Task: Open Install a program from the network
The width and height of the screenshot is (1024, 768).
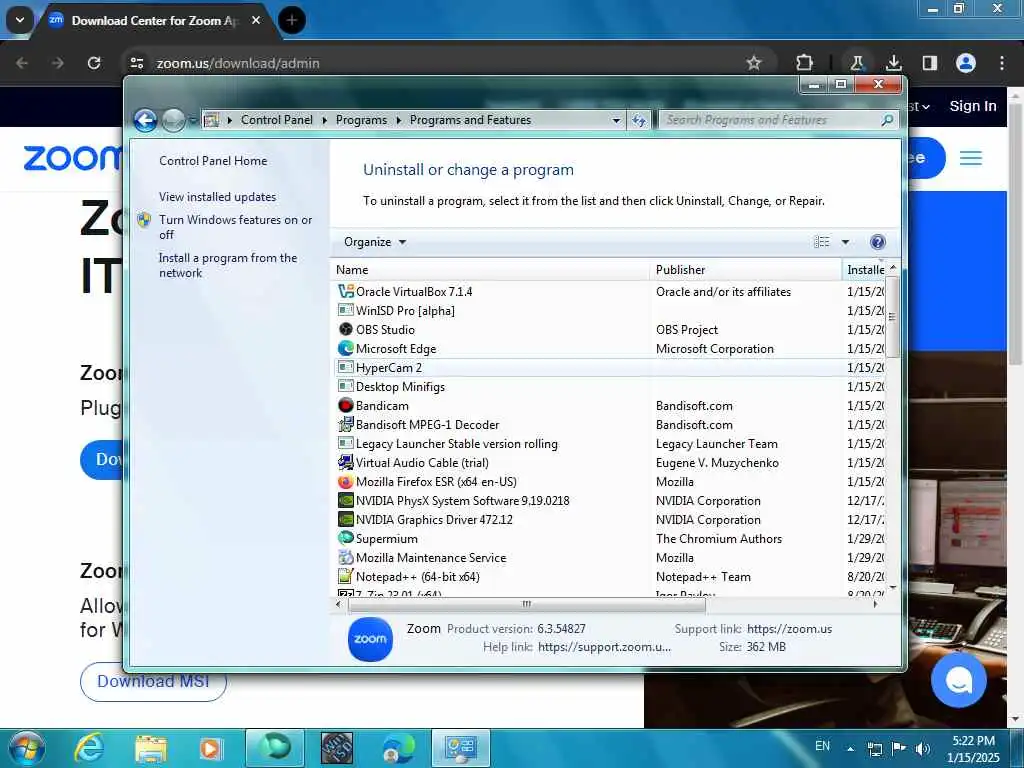Action: 228,265
